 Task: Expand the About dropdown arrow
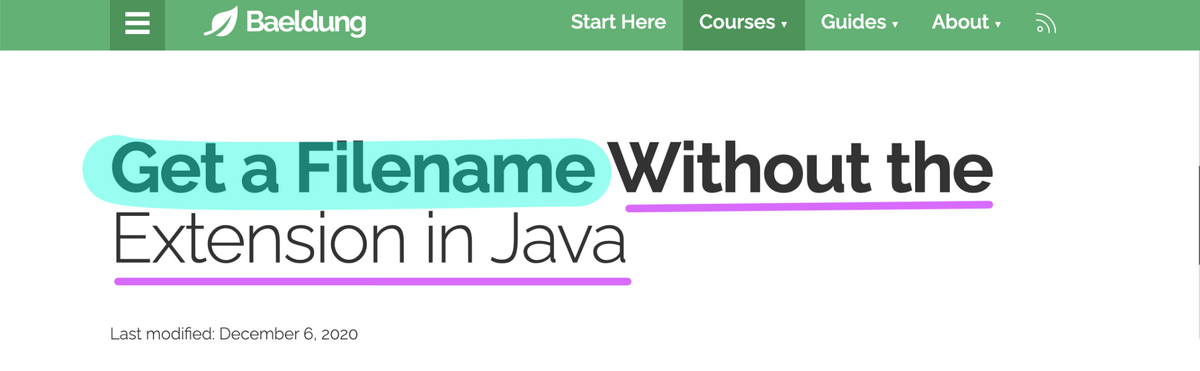point(998,24)
